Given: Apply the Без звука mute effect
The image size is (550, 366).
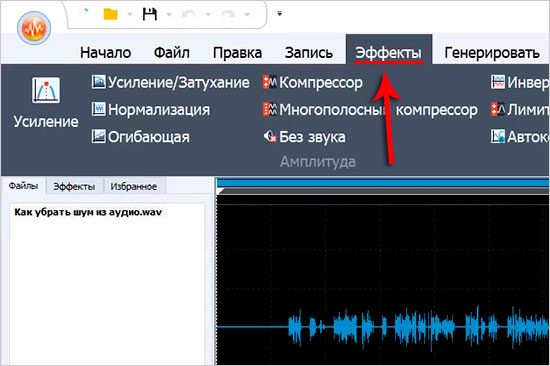Looking at the screenshot, I should (304, 137).
